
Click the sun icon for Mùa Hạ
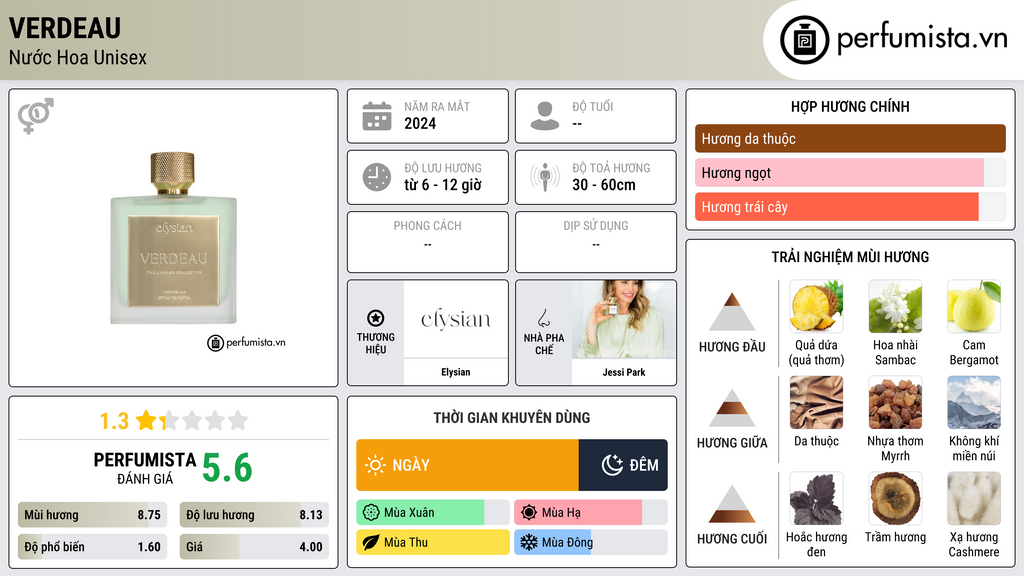529,513
